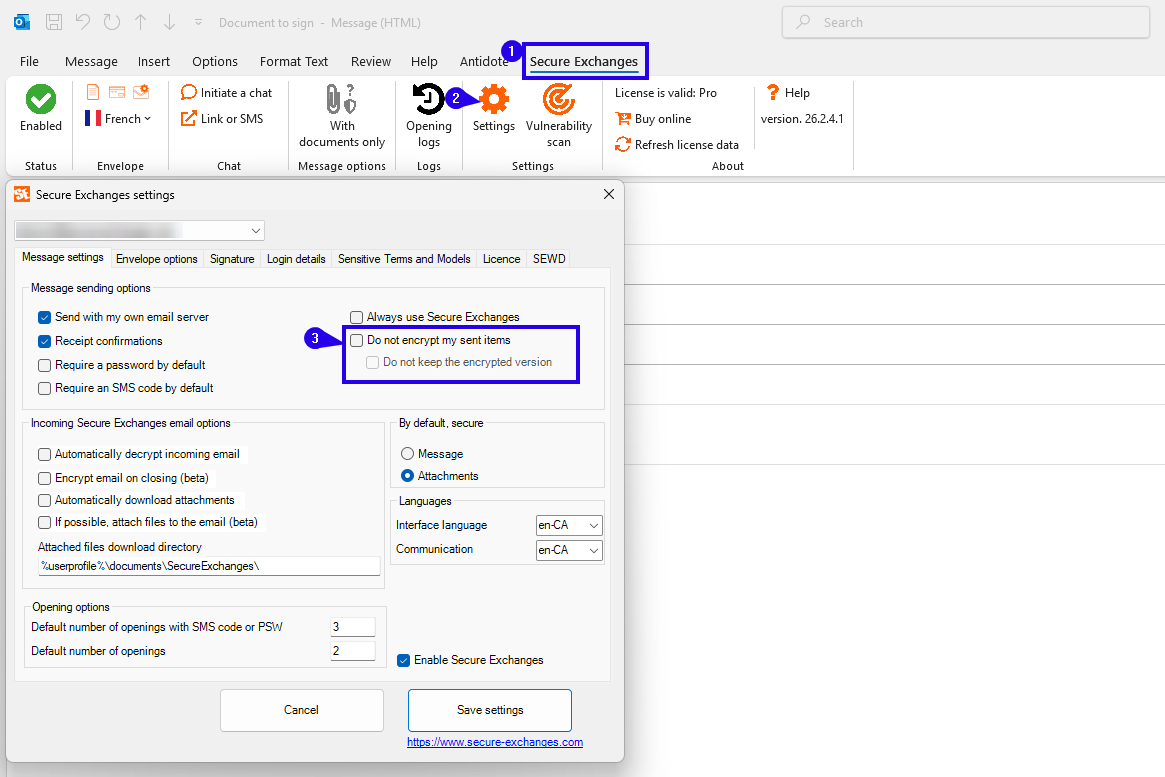Close the Secure Exchanges settings dialog

(609, 194)
